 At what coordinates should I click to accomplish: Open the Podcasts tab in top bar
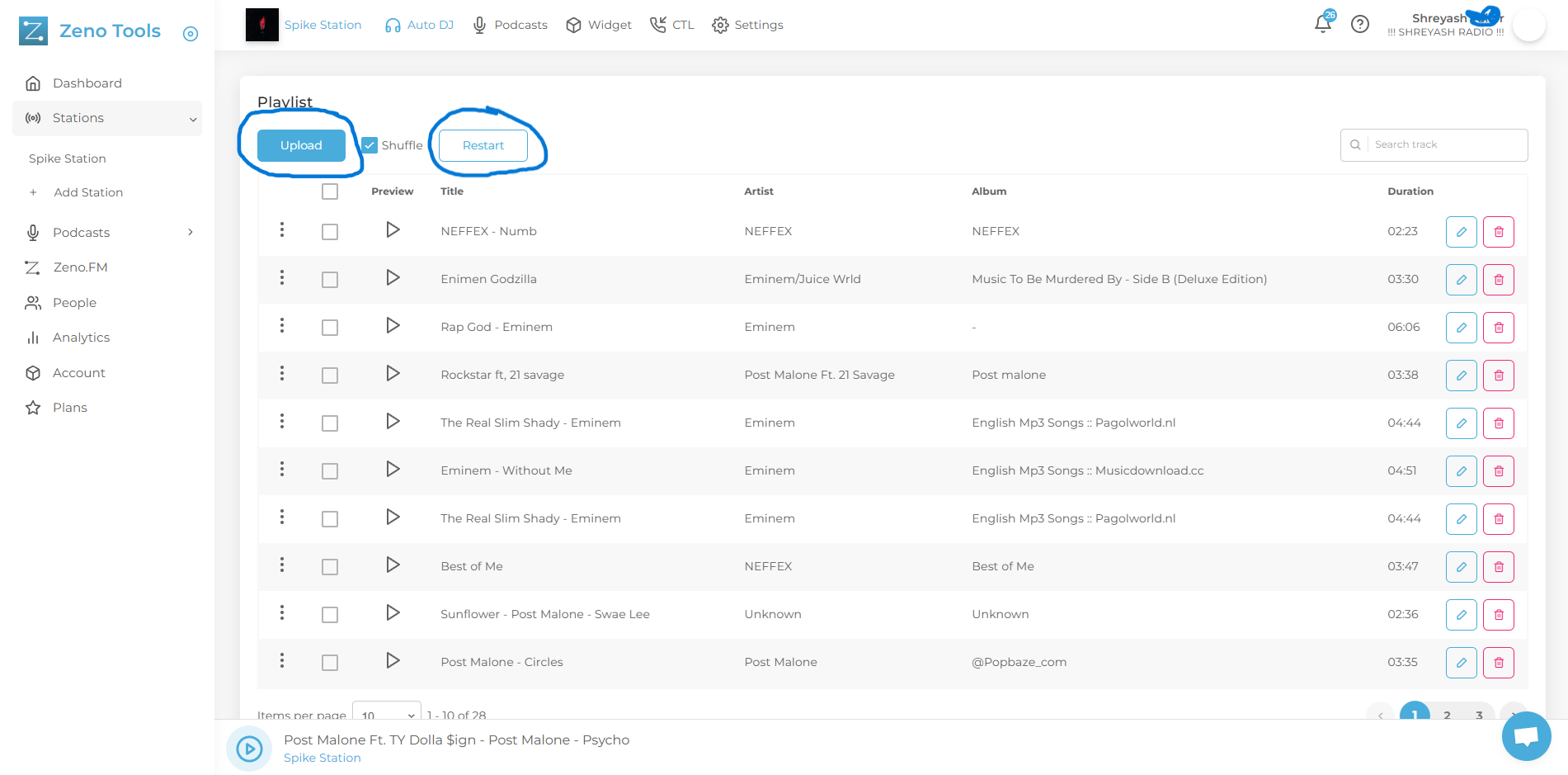[x=510, y=25]
